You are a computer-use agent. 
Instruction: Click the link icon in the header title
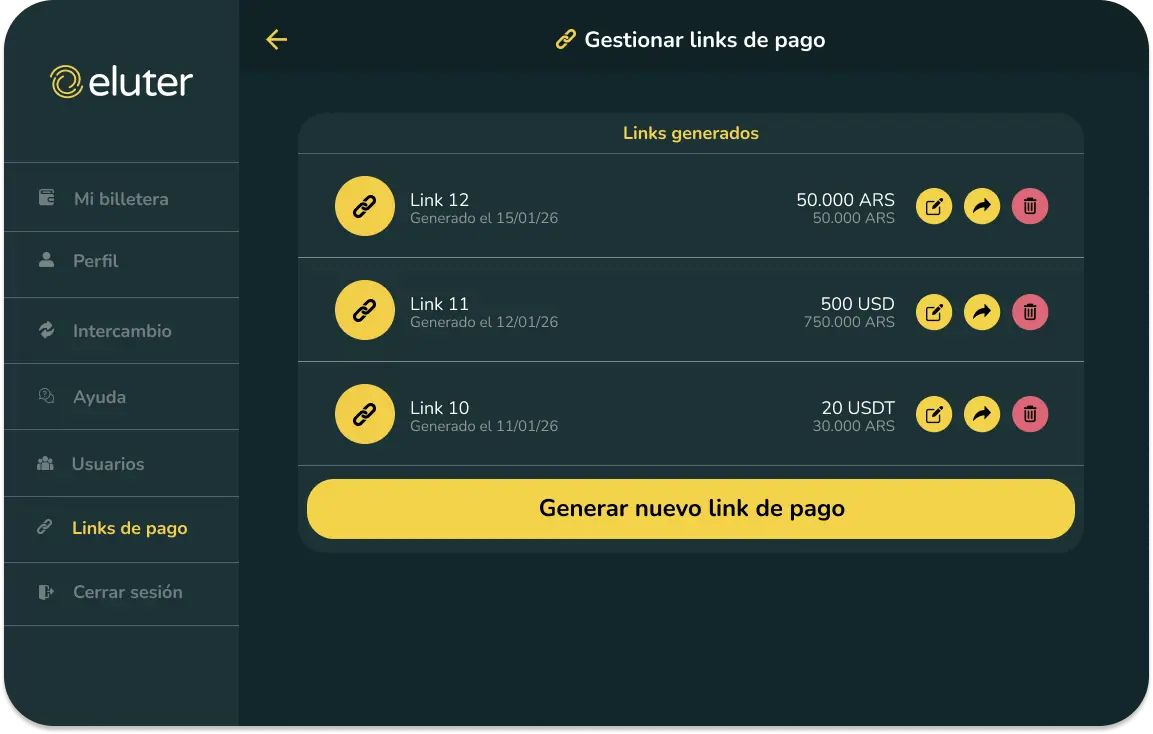tap(566, 40)
